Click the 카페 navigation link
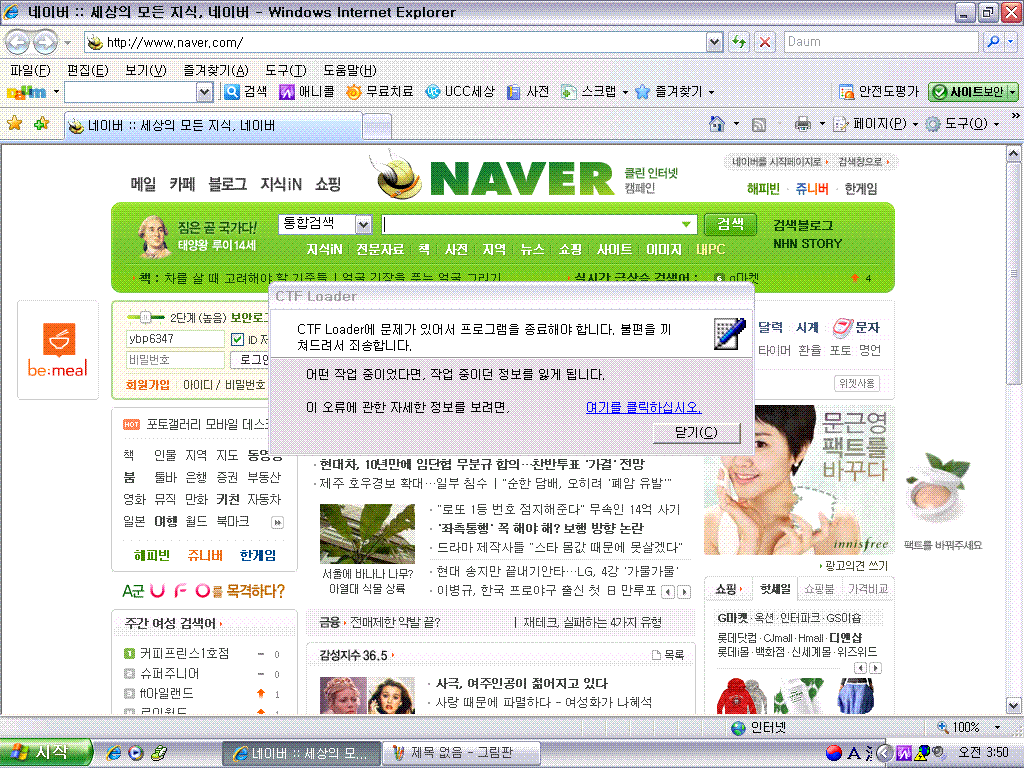 pos(182,184)
